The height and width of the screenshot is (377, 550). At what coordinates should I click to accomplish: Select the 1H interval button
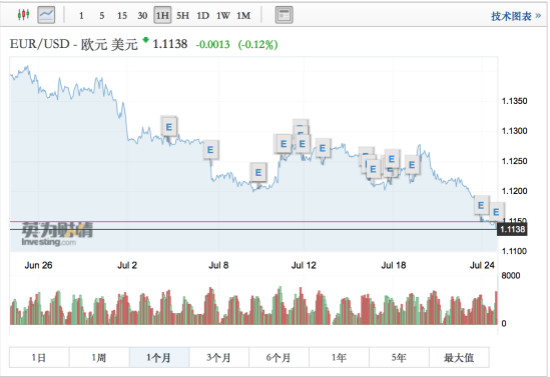[162, 15]
